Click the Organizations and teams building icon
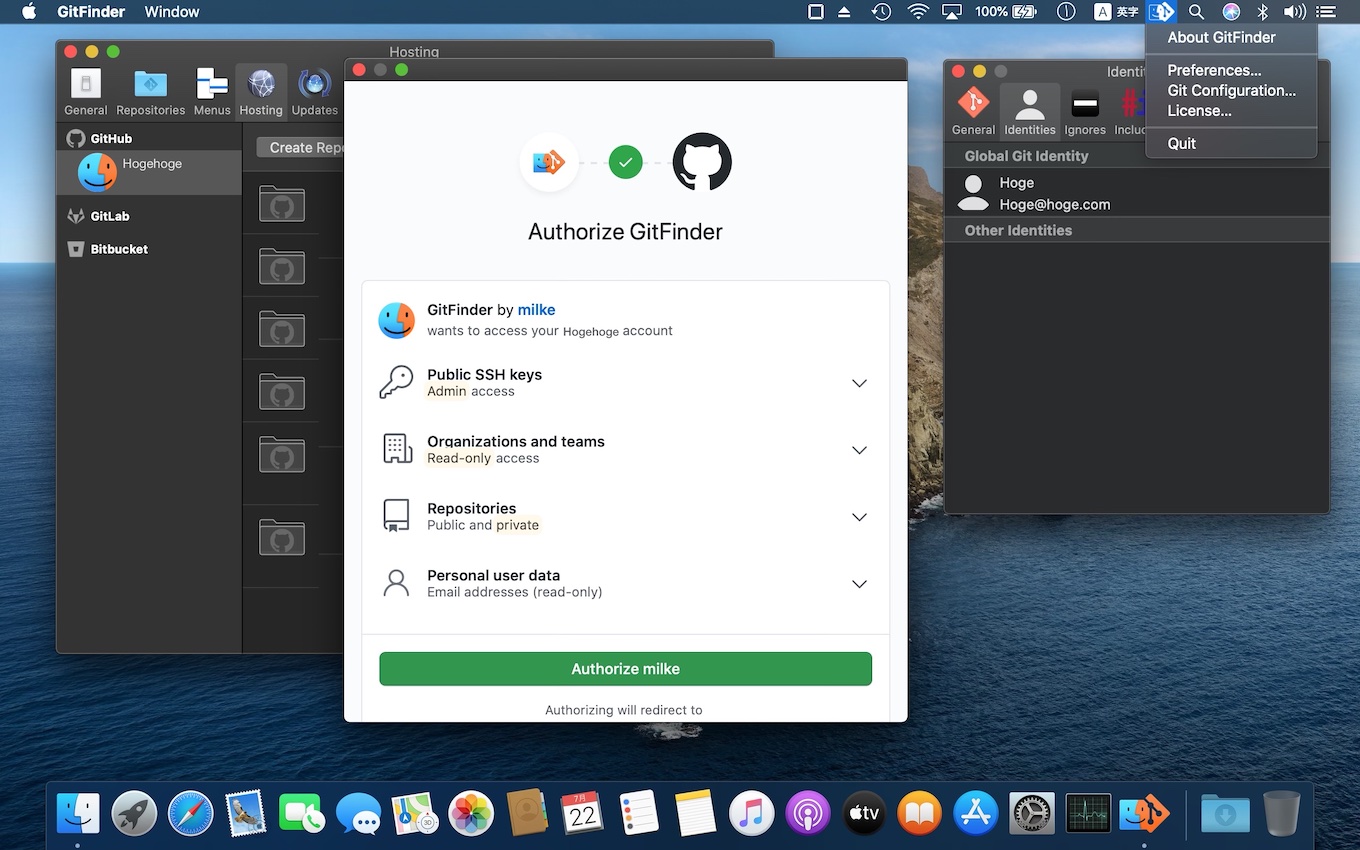This screenshot has width=1360, height=850. pyautogui.click(x=397, y=449)
